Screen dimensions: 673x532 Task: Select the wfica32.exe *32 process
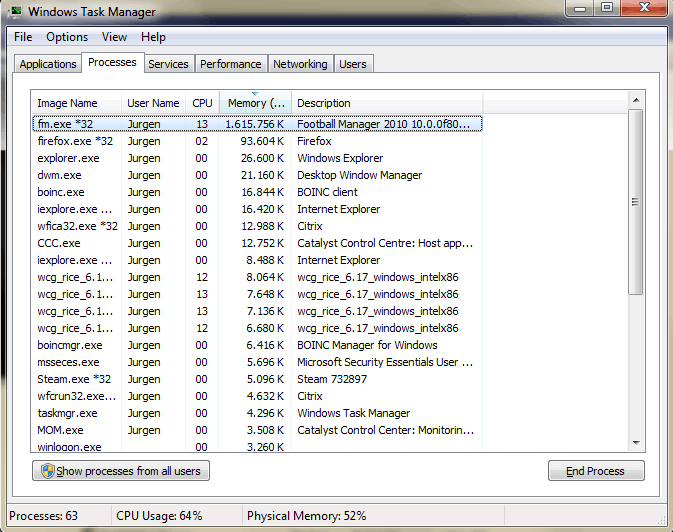pos(257,226)
